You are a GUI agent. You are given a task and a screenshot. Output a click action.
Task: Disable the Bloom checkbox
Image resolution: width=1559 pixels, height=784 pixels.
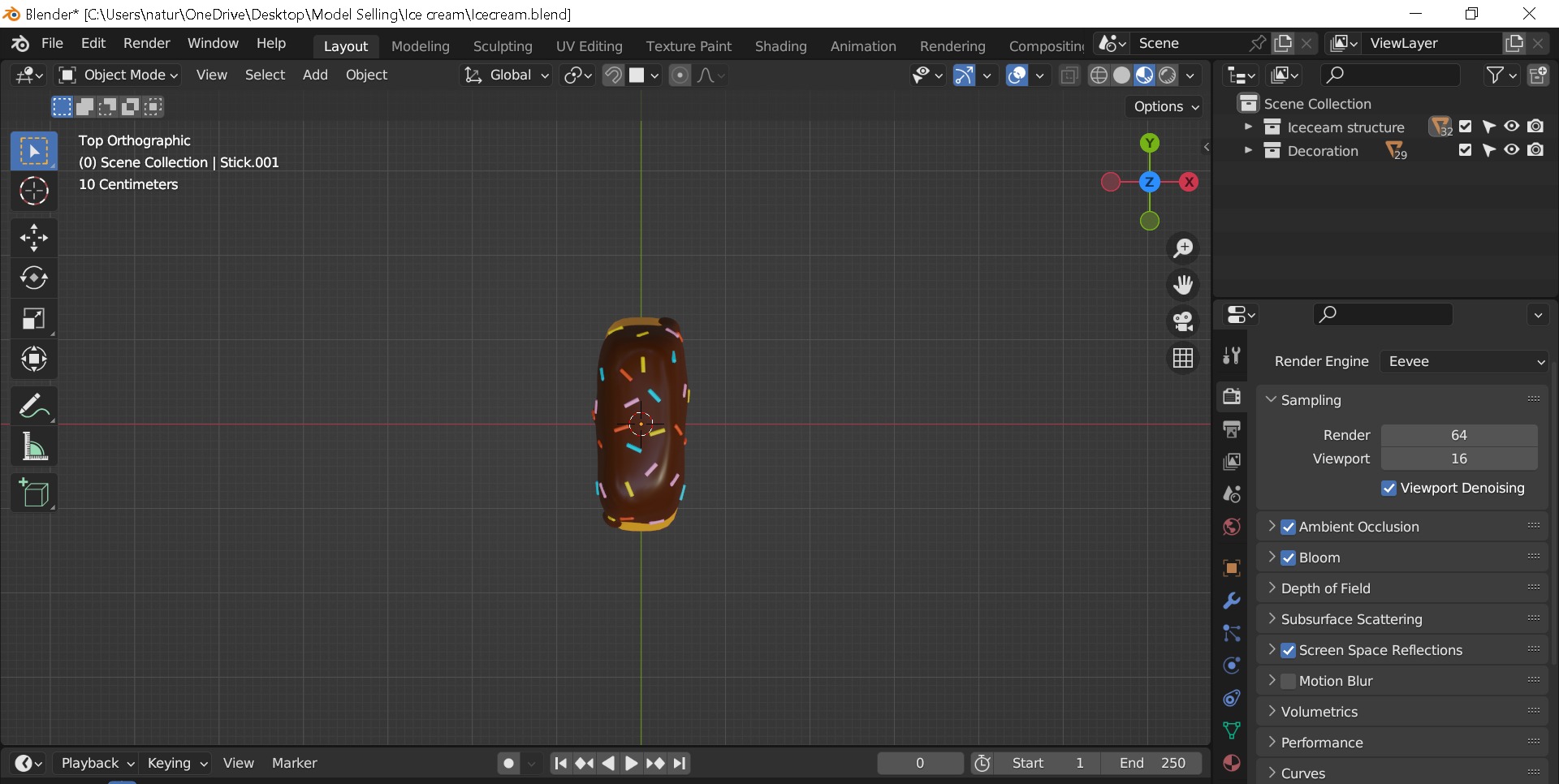point(1289,558)
